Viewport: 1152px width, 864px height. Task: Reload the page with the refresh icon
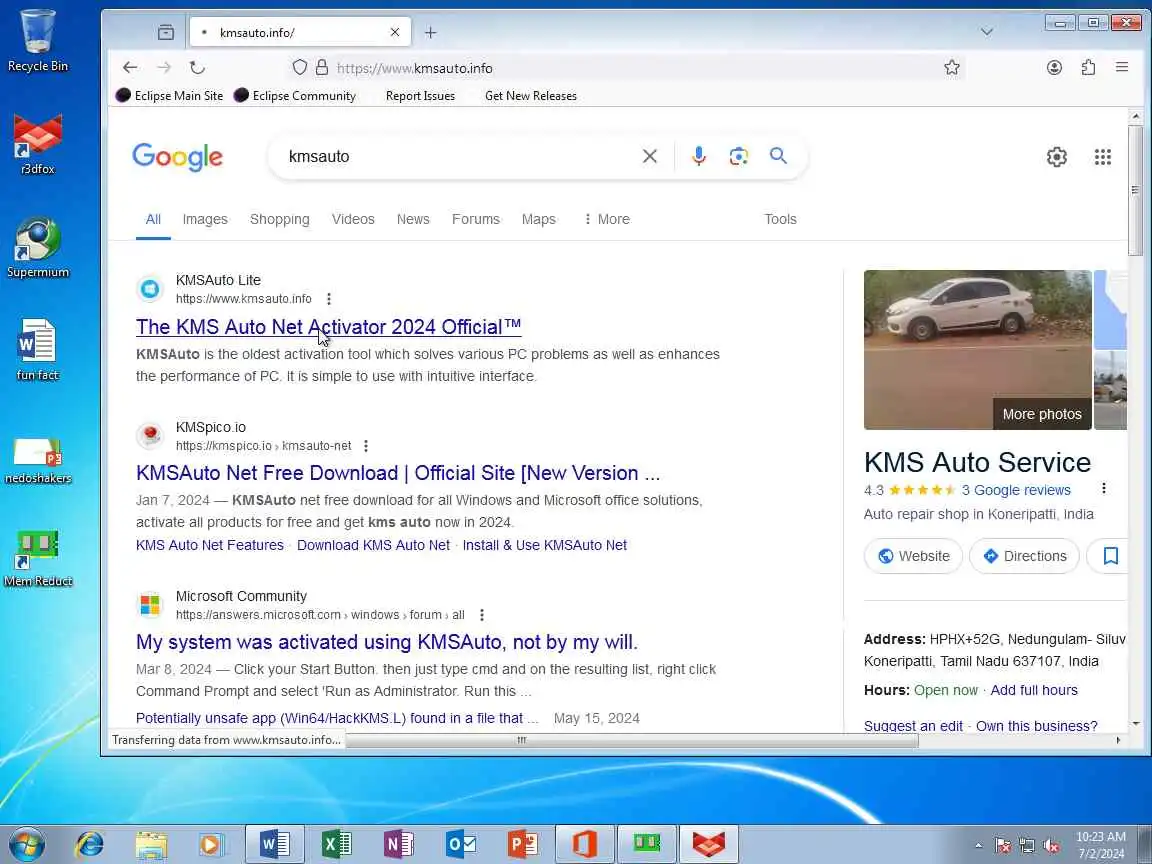click(x=197, y=68)
